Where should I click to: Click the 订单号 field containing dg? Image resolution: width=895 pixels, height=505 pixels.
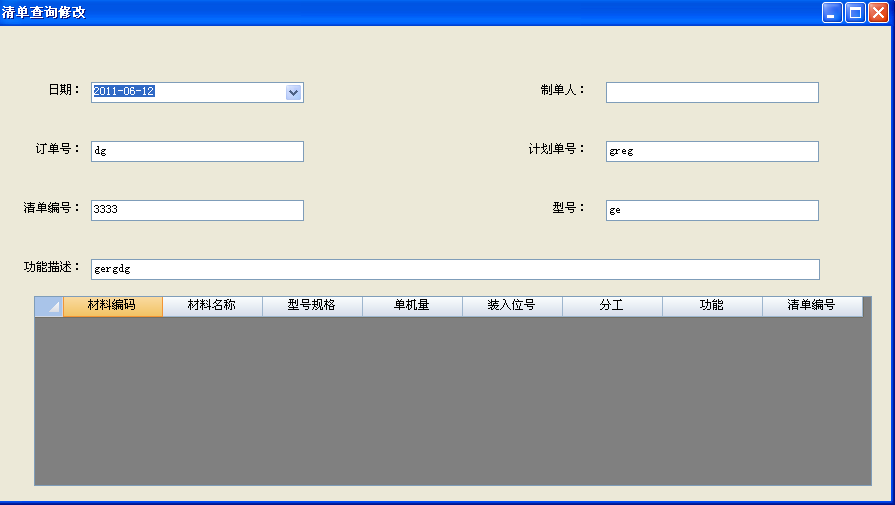[x=197, y=151]
